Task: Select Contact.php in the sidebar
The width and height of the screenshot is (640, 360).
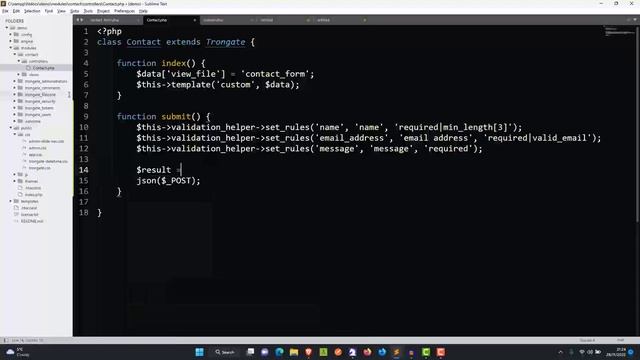Action: (43, 68)
